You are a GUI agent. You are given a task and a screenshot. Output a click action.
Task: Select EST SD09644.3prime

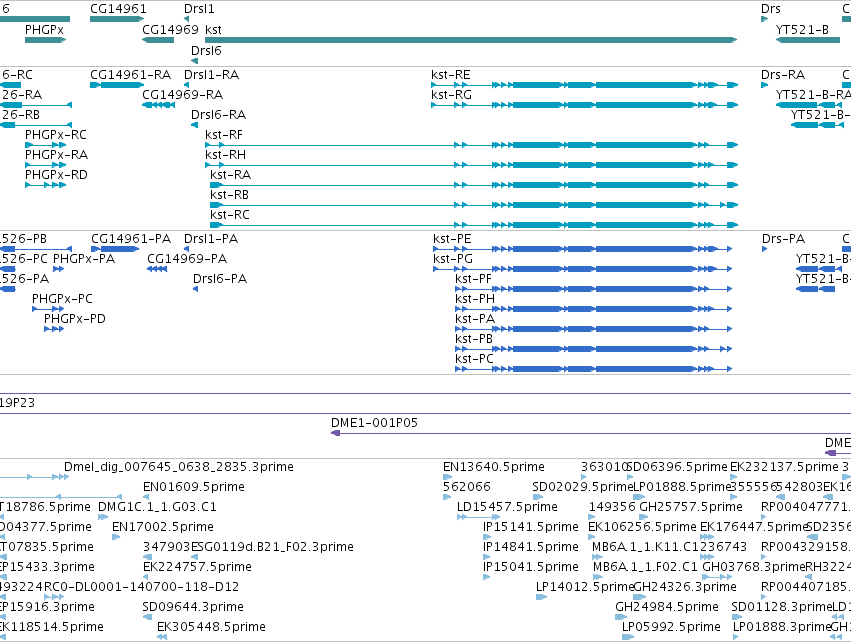point(193,607)
